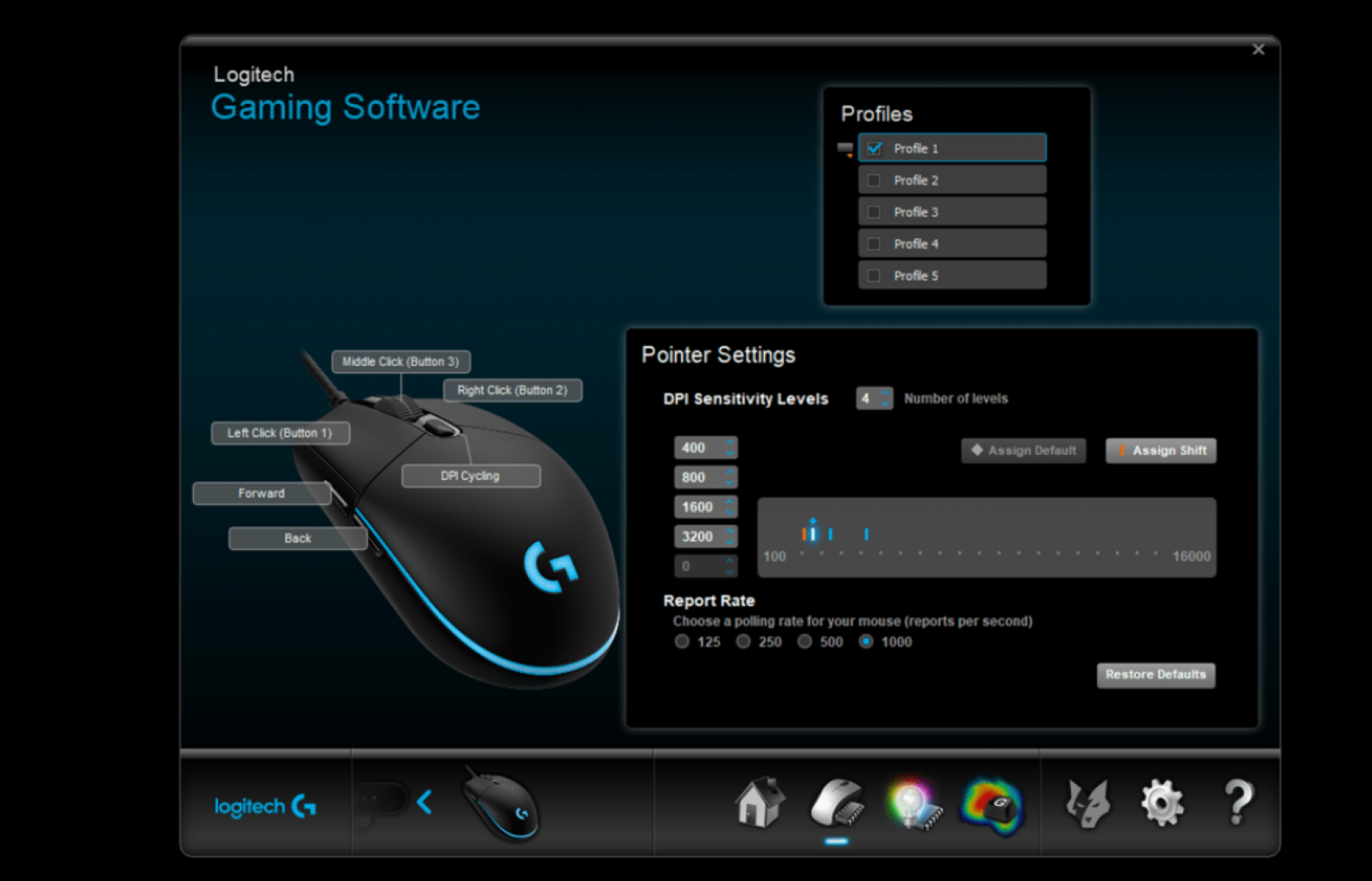This screenshot has width=1372, height=881.
Task: Click the 800 DPI level stepper arrows
Action: click(x=729, y=478)
